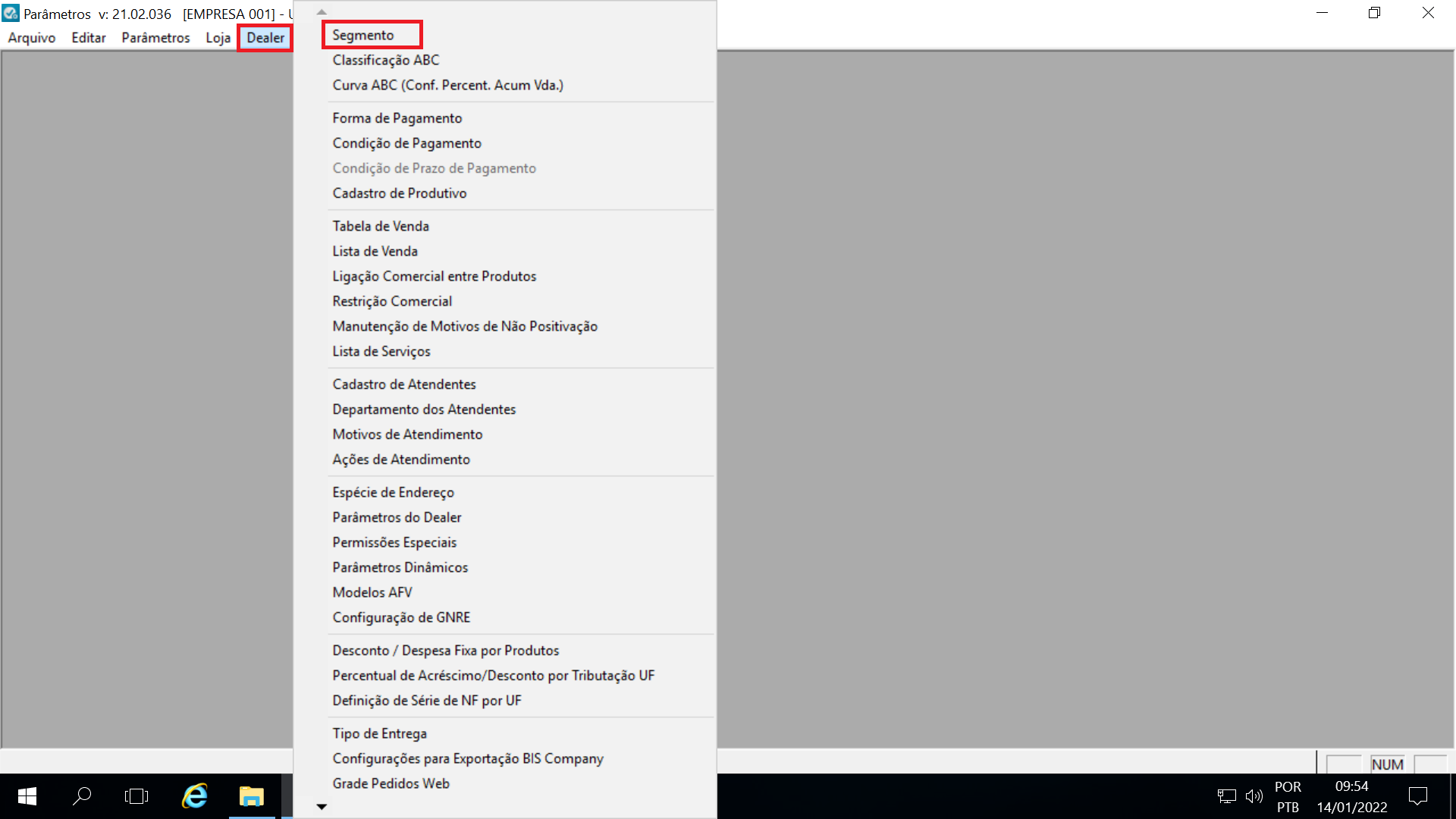Open the Parâmetros menu in menu bar
1456x819 pixels.
(155, 38)
